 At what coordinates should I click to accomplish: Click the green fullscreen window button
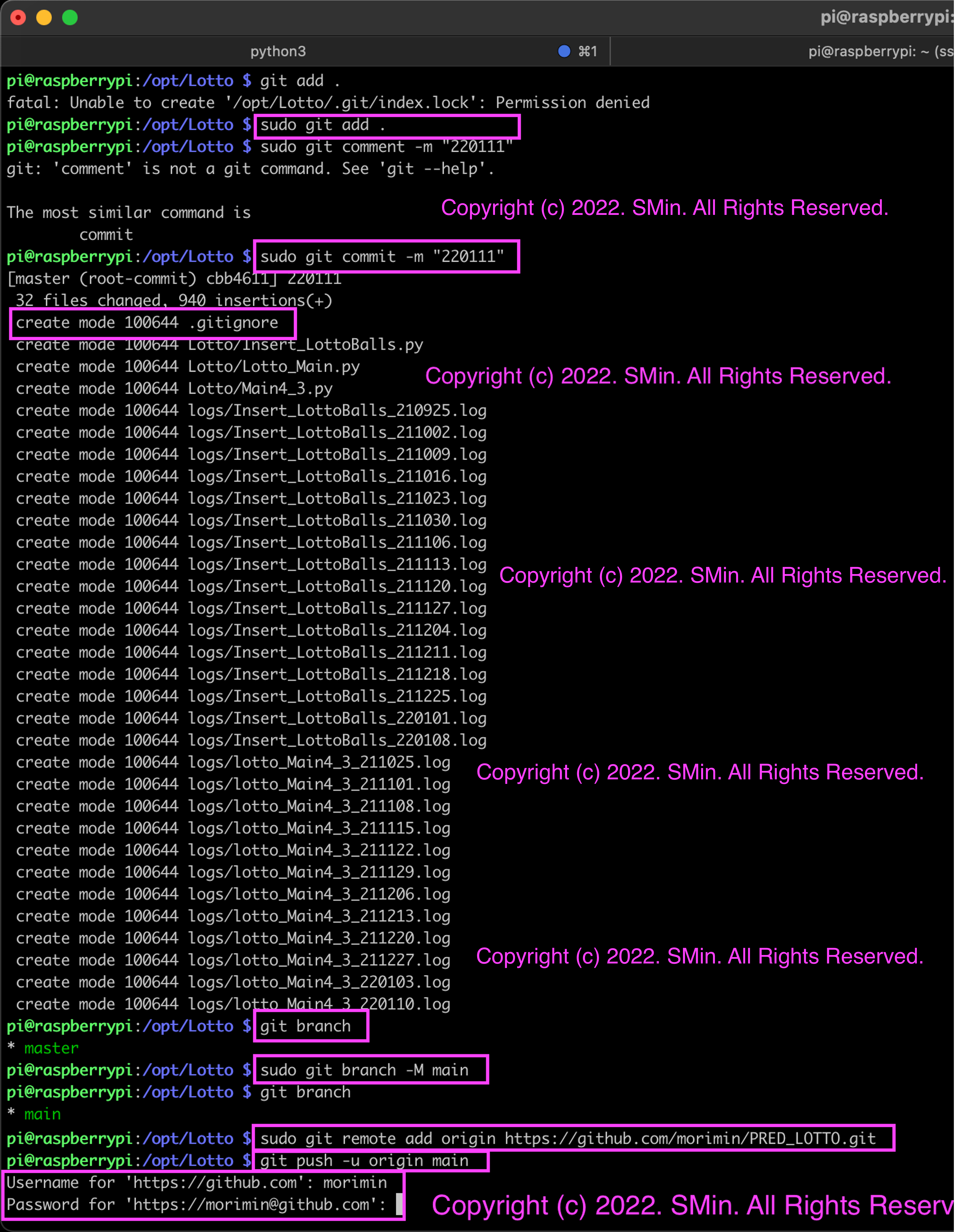(70, 18)
